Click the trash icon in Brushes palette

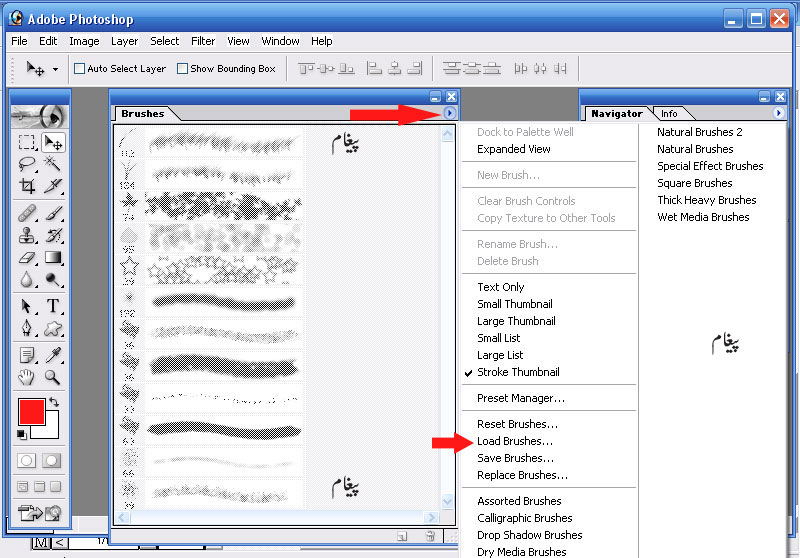430,536
